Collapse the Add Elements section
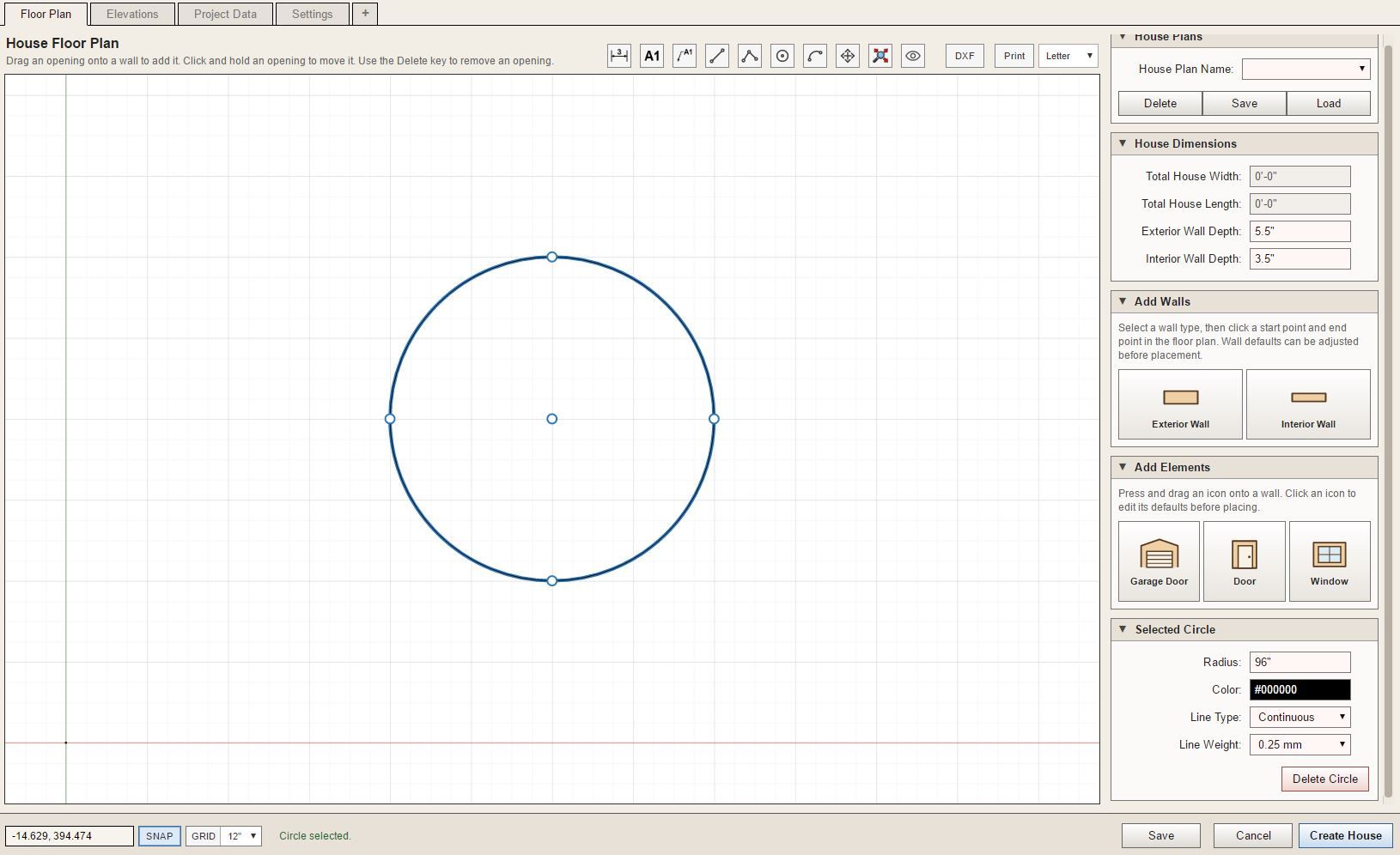 1123,467
